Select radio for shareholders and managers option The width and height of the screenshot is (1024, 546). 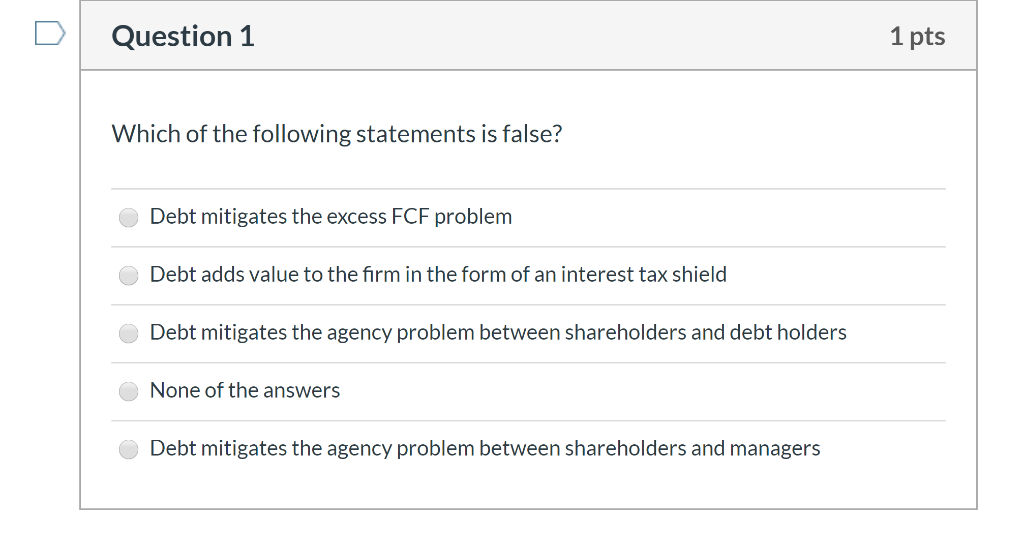click(129, 449)
